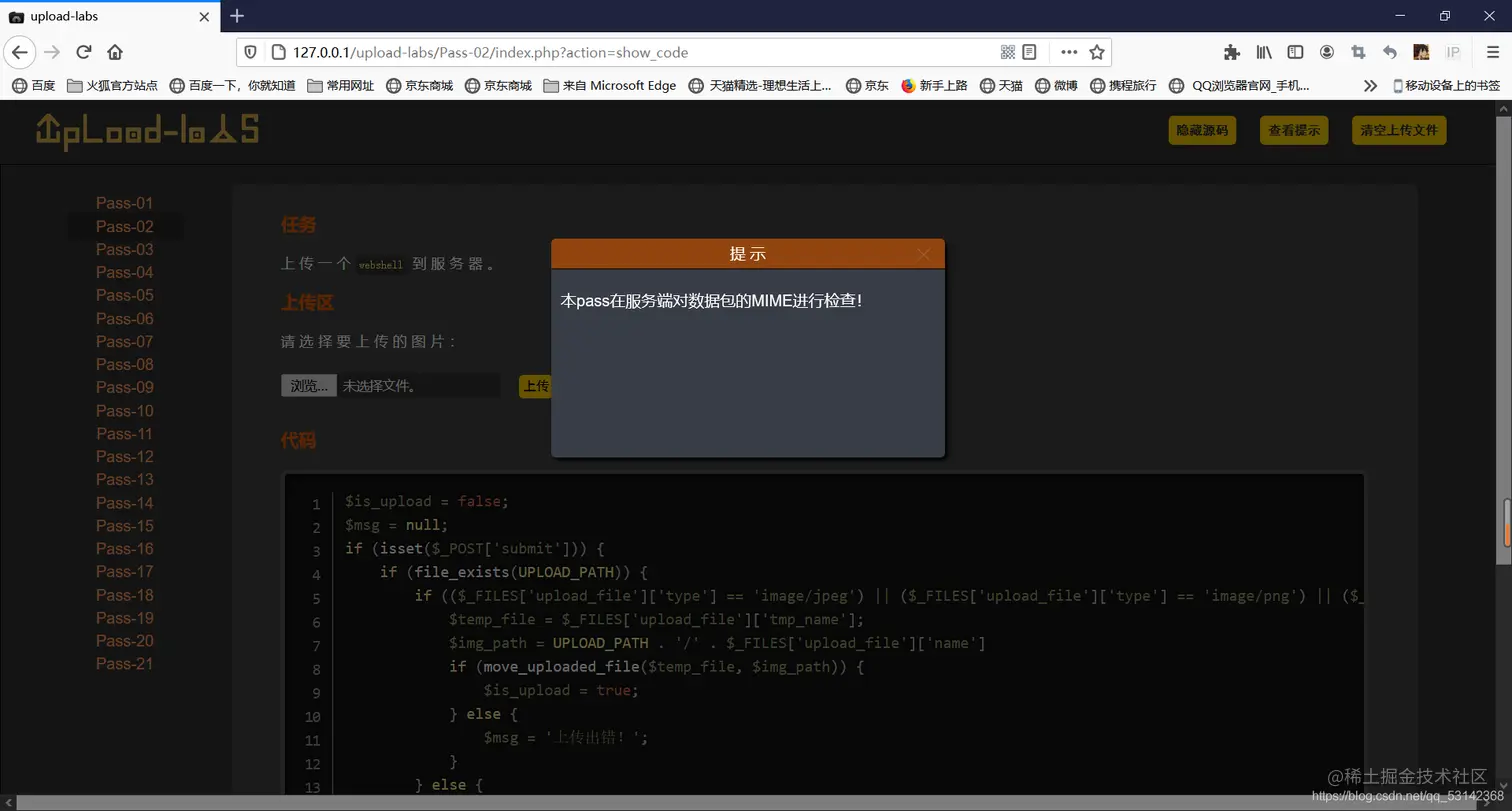Select Pass-05 in the sidebar
This screenshot has height=811, width=1512.
click(x=124, y=295)
